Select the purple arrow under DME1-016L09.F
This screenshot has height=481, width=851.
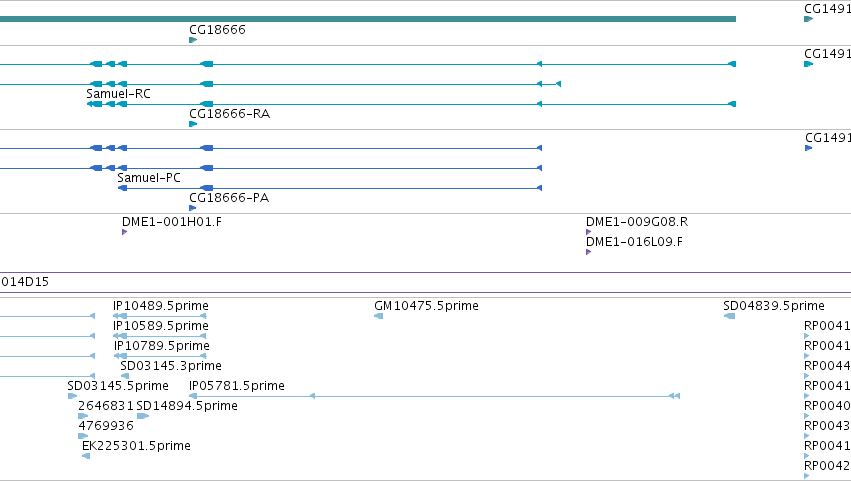(588, 252)
